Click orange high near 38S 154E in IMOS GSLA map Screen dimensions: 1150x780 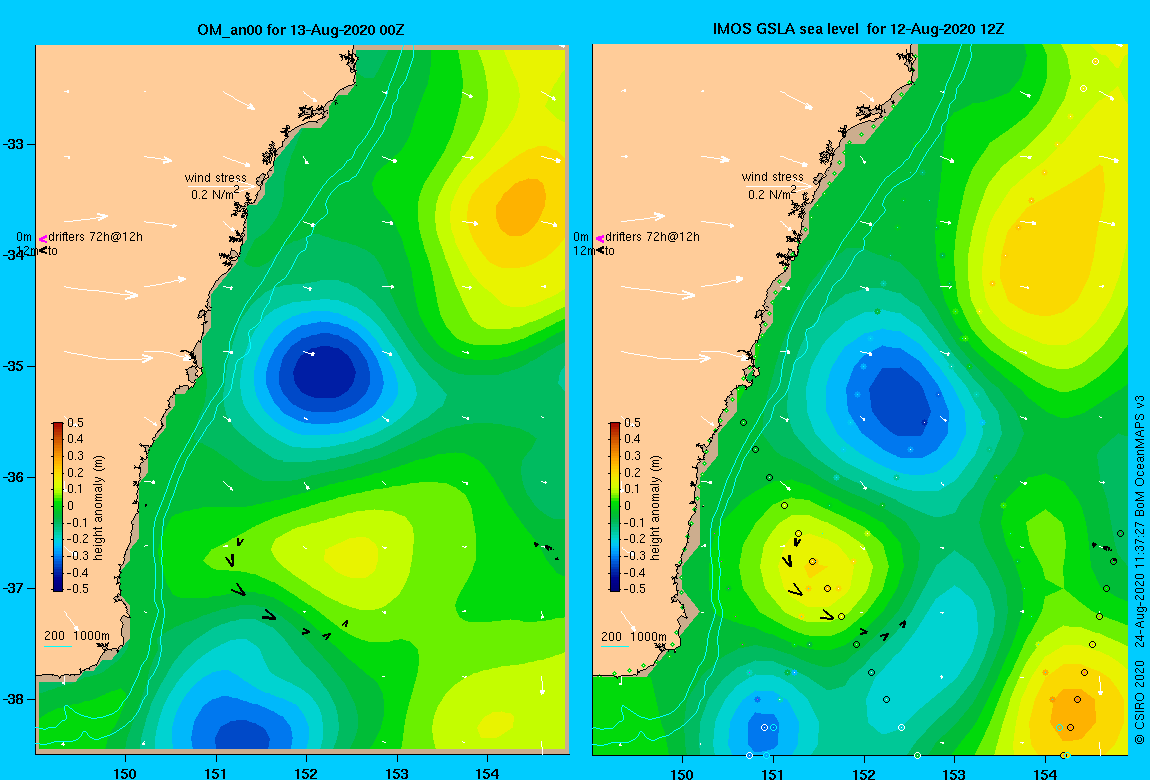[1072, 711]
